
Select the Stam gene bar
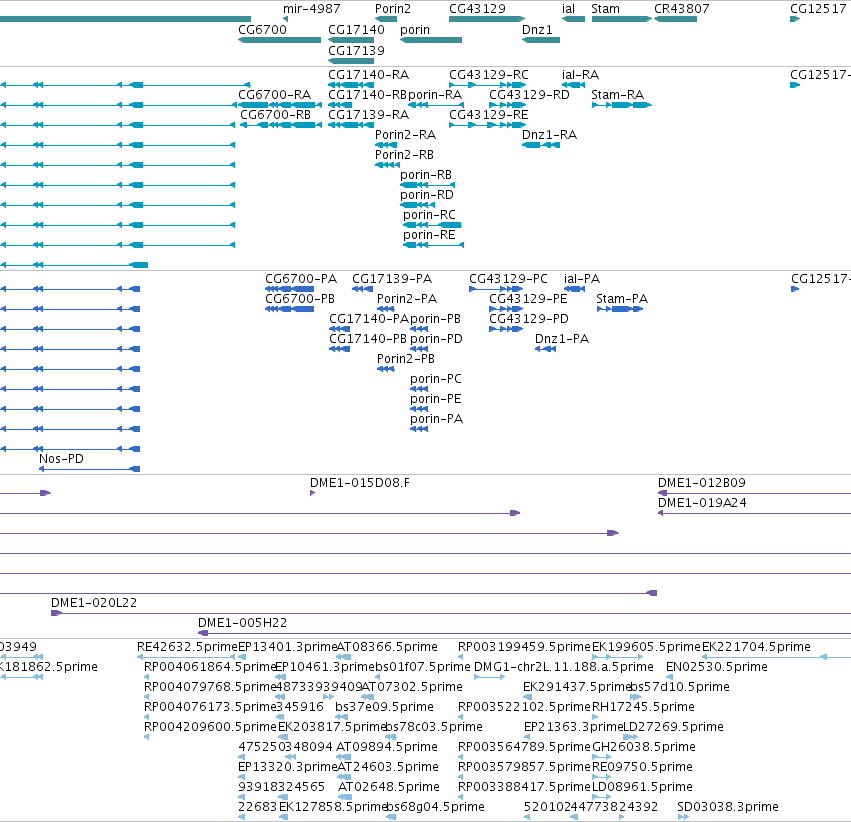click(x=621, y=20)
